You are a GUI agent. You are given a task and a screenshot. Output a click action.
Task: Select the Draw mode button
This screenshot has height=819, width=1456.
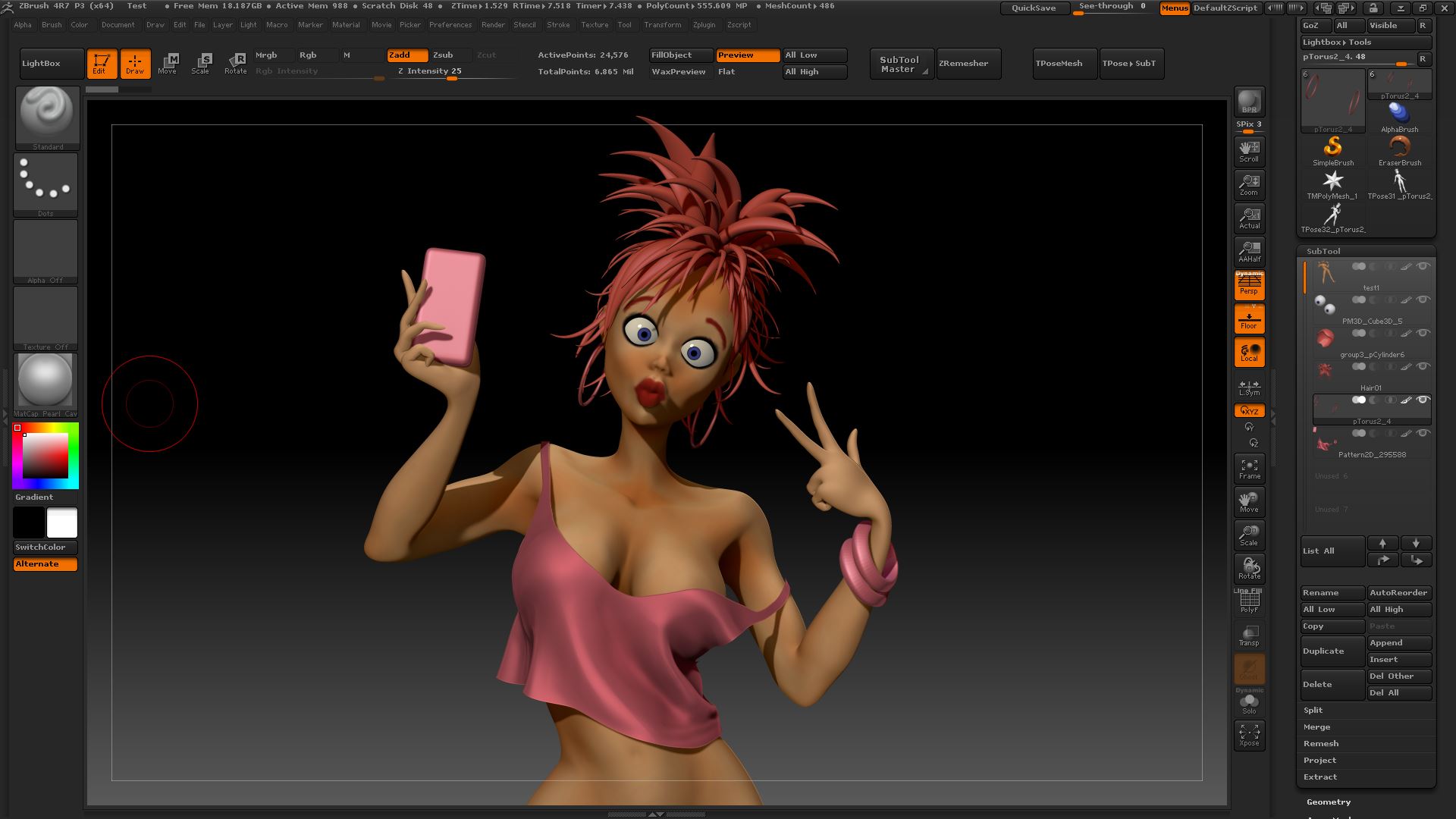tap(135, 64)
